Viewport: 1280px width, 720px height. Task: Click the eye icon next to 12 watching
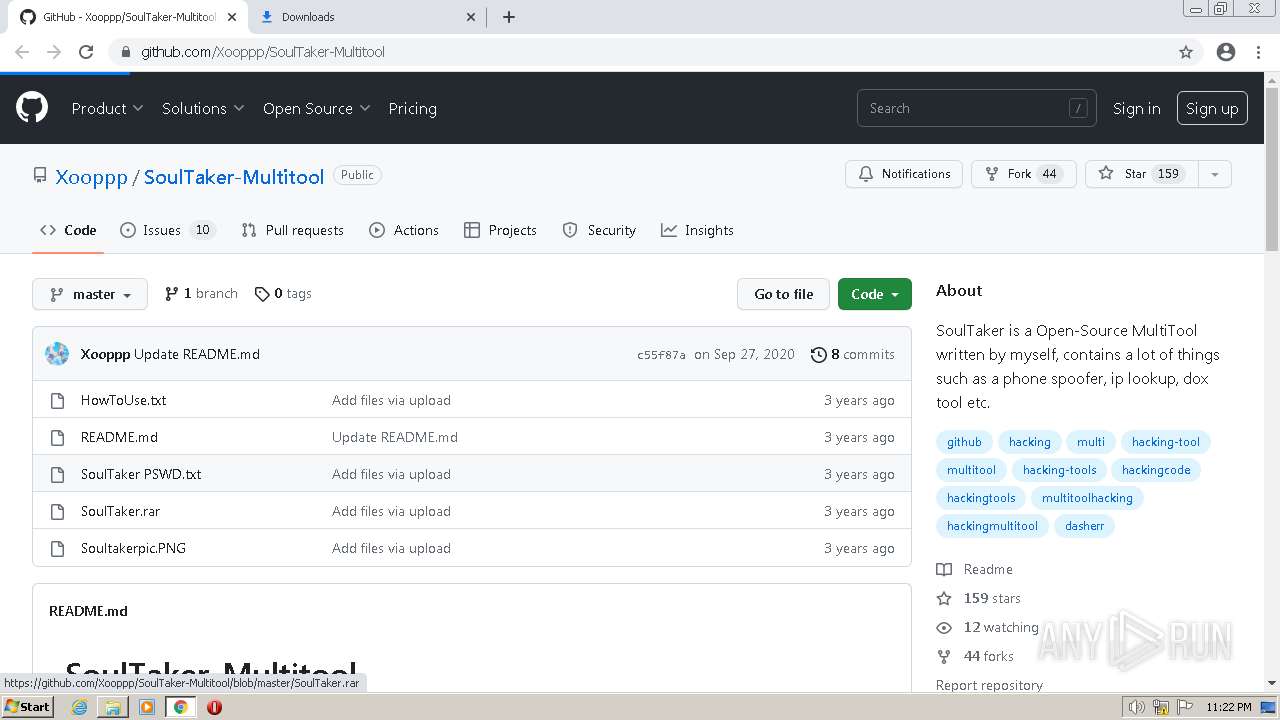[944, 627]
